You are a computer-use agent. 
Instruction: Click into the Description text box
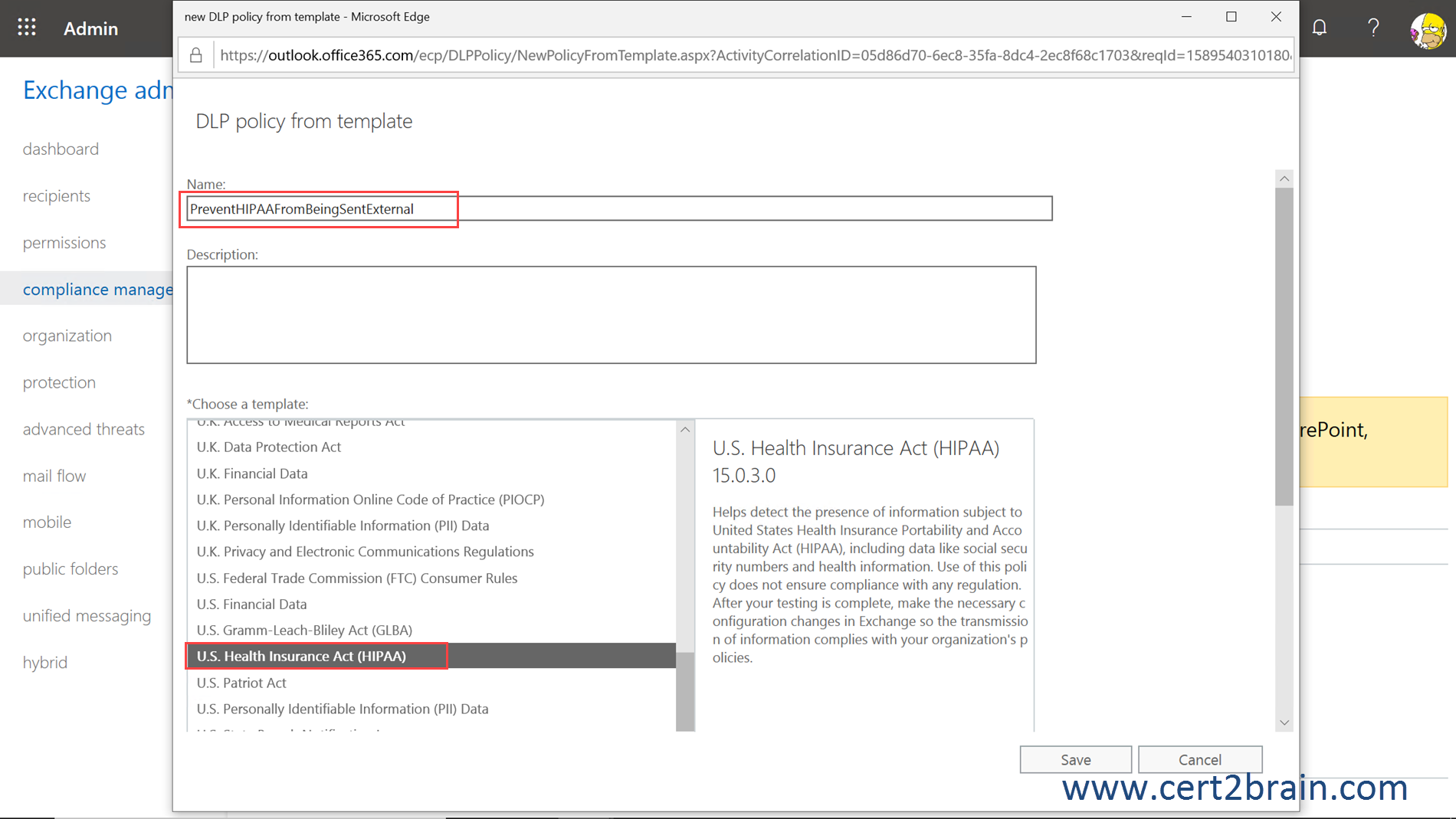[x=612, y=315]
